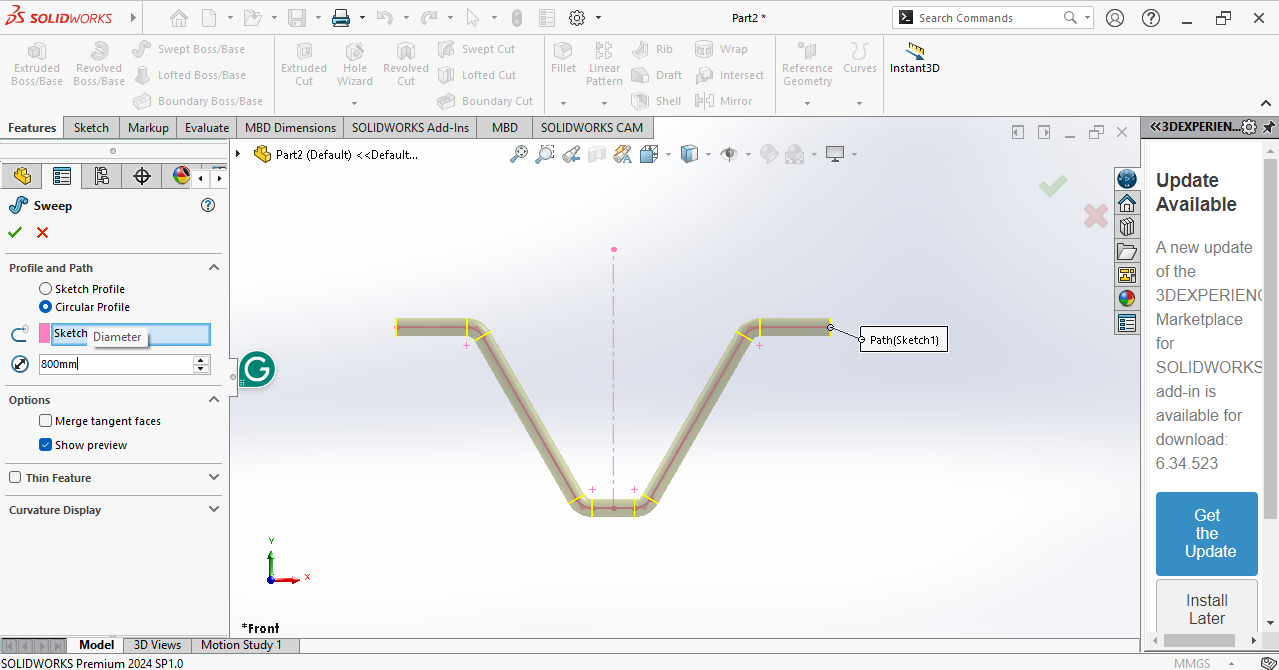Click the pink path selection color swatch
Screen dimensions: 1279x670
point(44,333)
